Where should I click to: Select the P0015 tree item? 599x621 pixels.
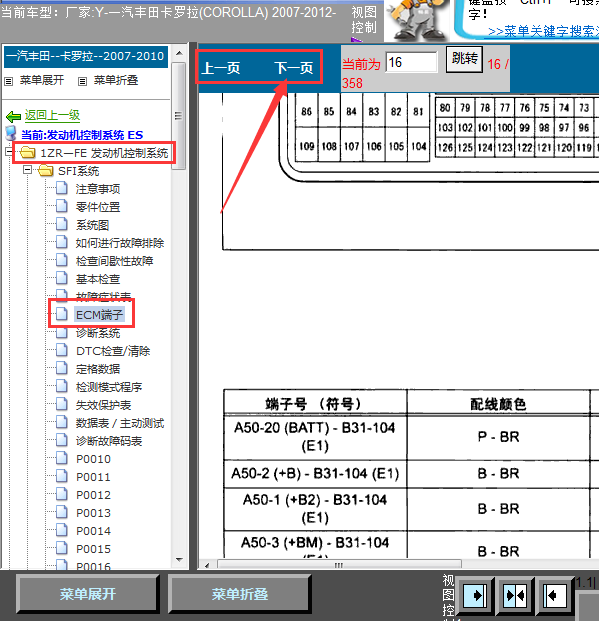(x=93, y=549)
